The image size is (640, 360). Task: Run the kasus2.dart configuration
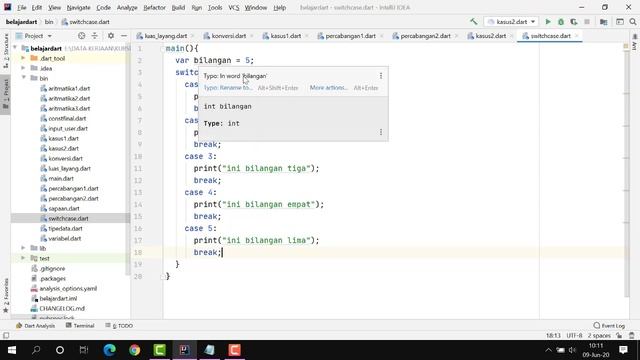tap(548, 22)
